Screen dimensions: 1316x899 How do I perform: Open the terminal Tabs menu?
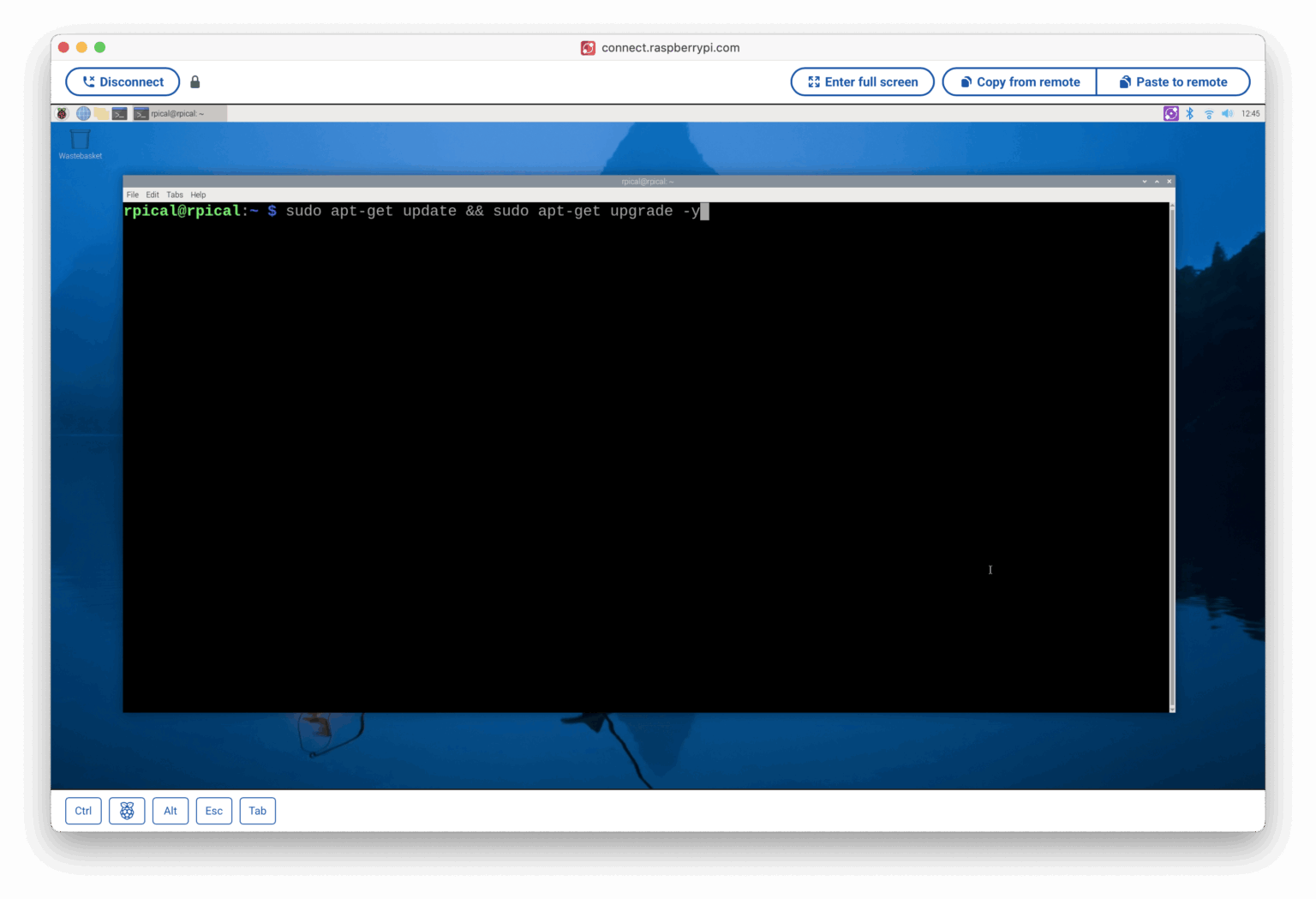[x=175, y=195]
